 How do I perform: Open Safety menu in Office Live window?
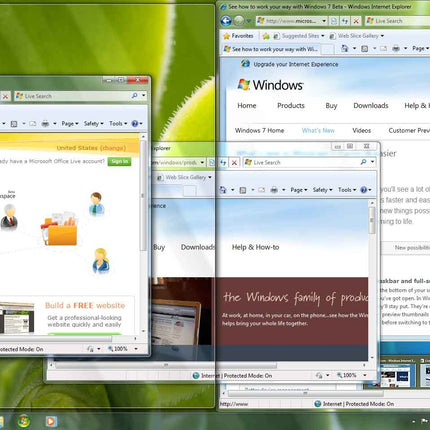pyautogui.click(x=94, y=124)
